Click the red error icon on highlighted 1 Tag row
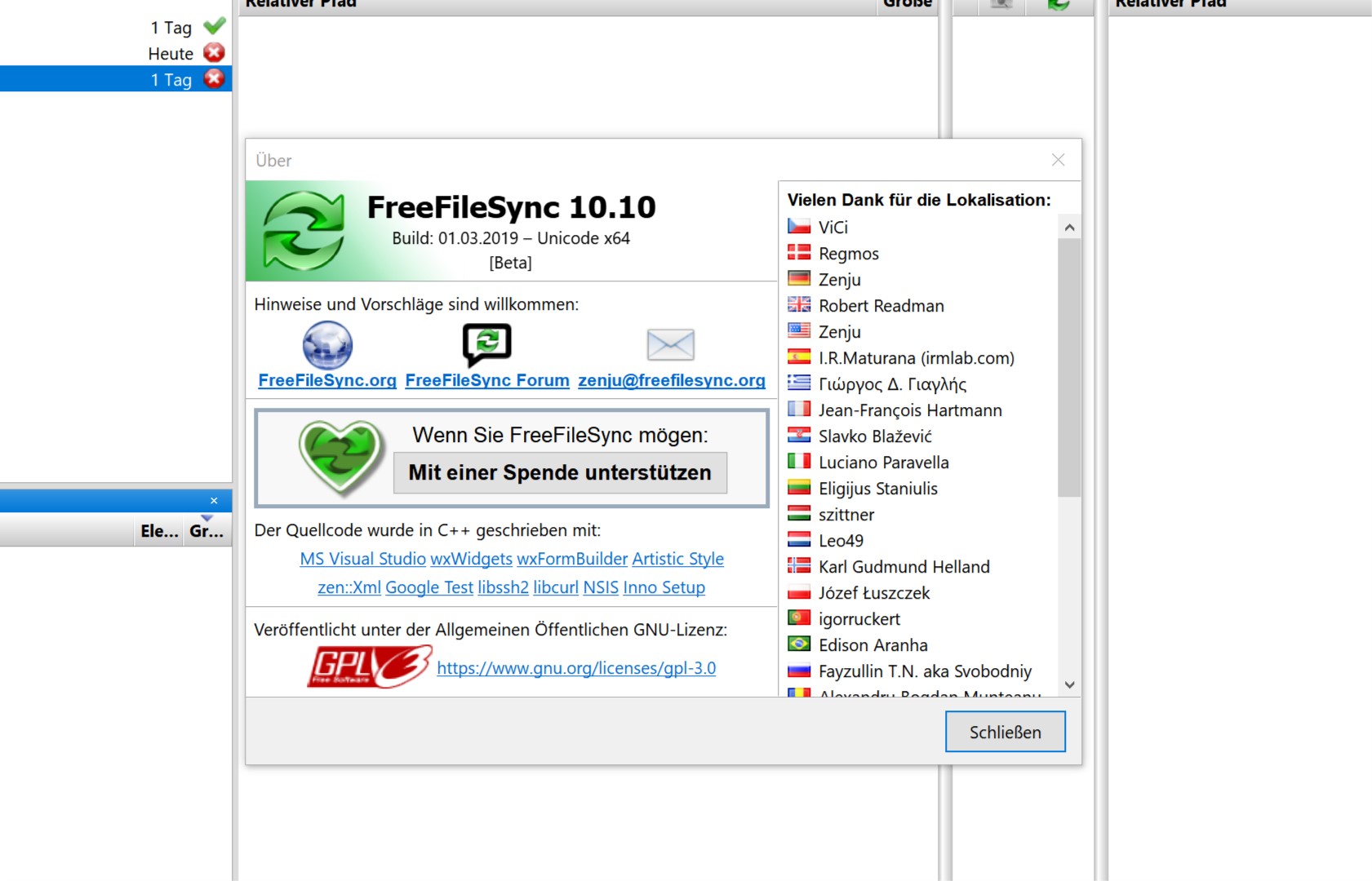The image size is (1372, 881). [214, 79]
